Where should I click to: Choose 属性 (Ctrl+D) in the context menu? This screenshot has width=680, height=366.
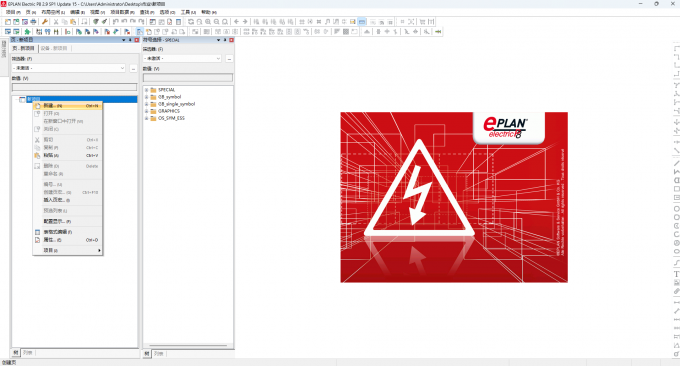68,240
